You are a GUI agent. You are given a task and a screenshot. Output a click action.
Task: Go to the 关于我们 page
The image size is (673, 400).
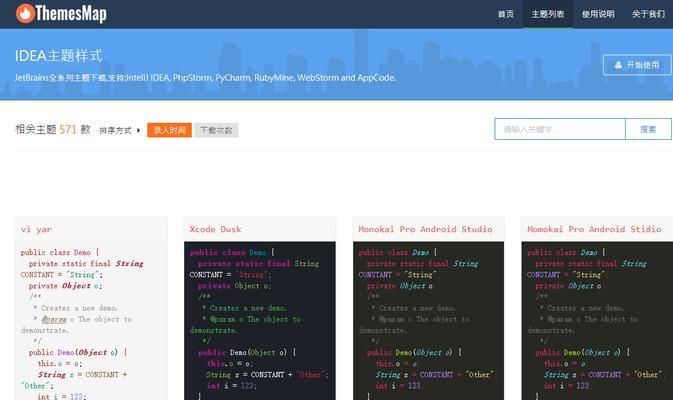[648, 14]
